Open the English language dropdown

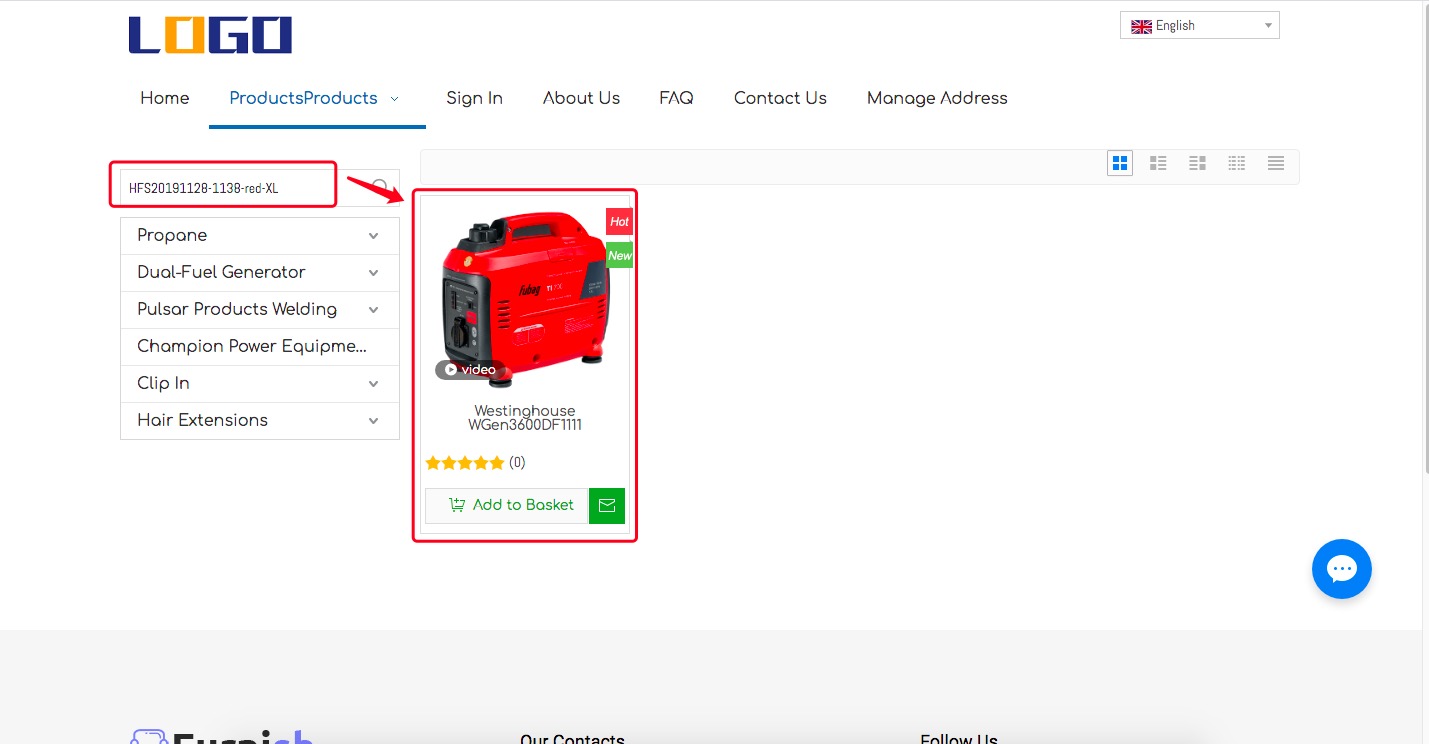tap(1199, 26)
